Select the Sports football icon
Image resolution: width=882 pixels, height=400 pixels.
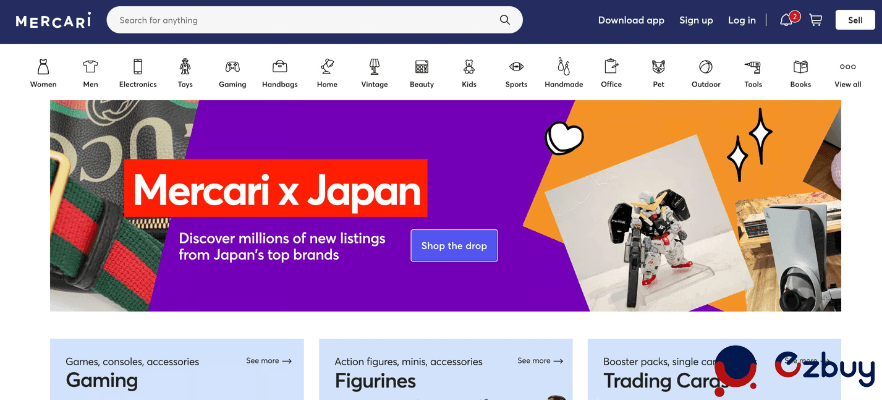pos(516,67)
